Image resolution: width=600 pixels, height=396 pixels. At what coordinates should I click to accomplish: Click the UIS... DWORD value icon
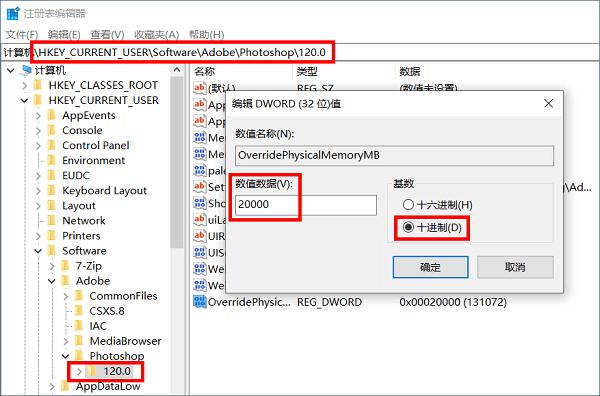coord(200,253)
